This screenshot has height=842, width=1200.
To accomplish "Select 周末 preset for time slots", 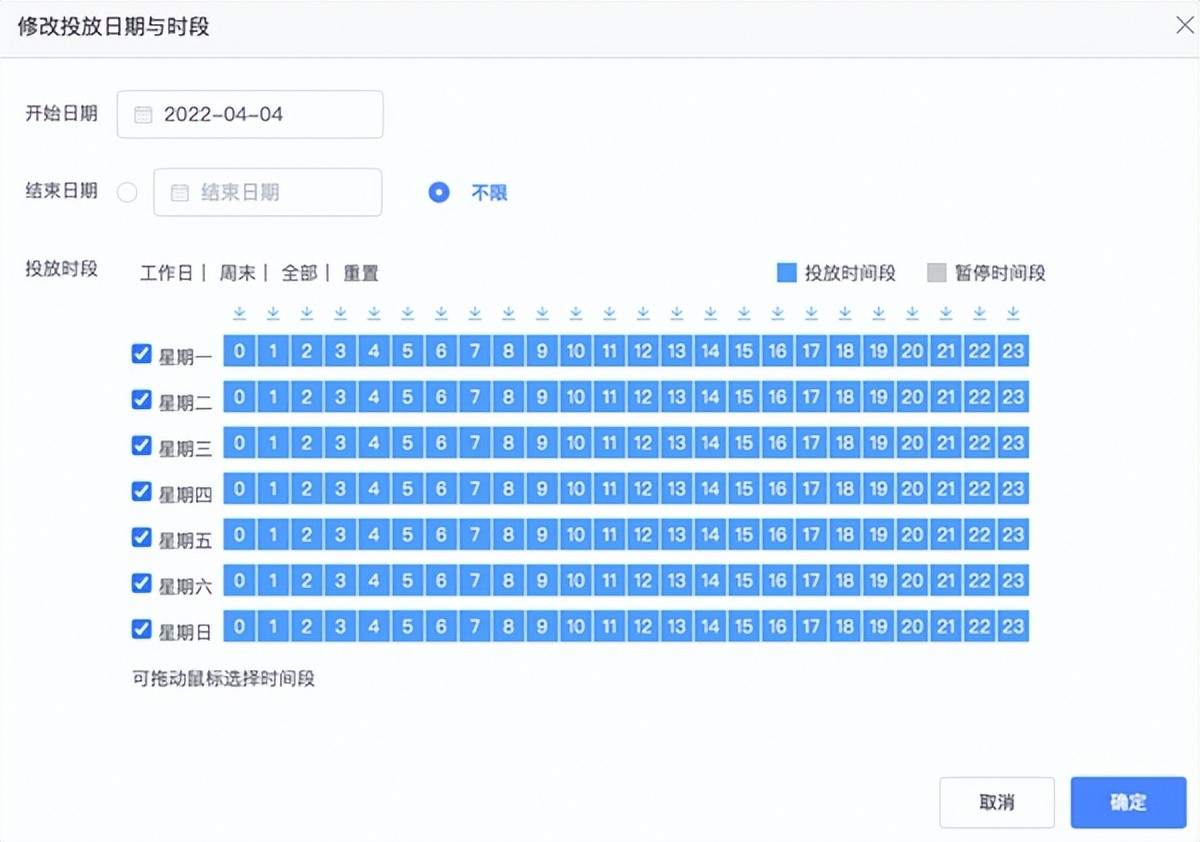I will tap(237, 273).
